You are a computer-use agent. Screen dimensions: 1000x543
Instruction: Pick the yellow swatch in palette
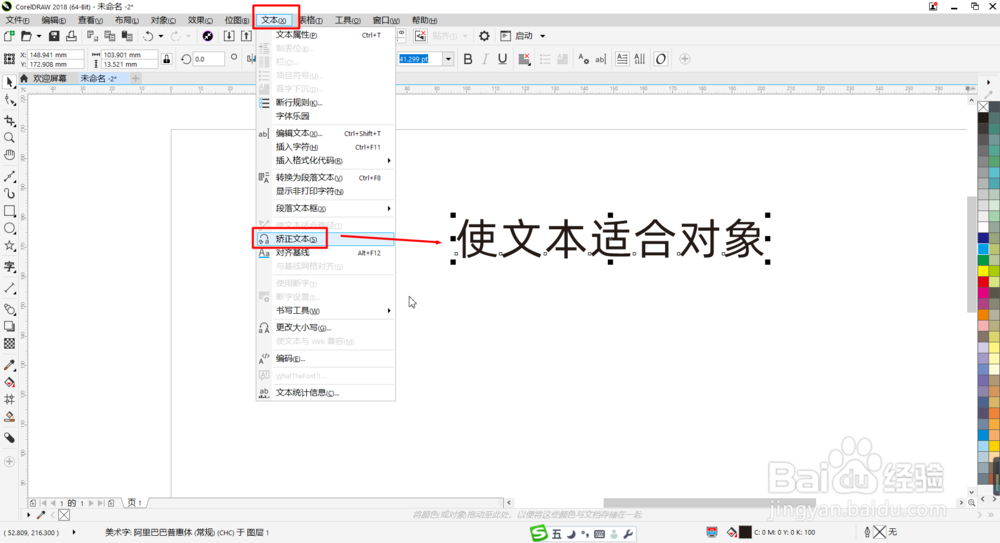point(983,271)
